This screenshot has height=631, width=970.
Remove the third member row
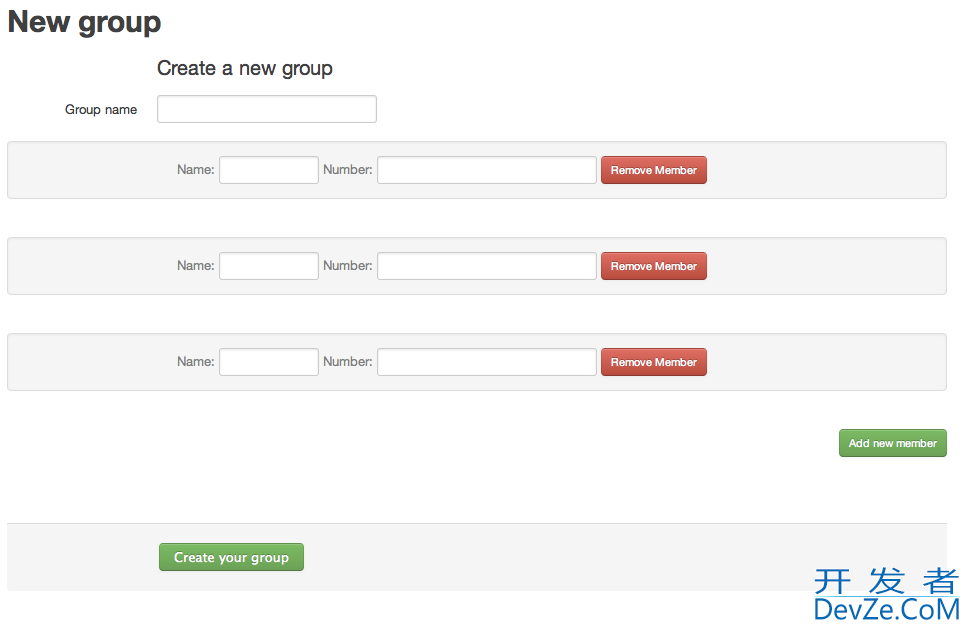[654, 362]
